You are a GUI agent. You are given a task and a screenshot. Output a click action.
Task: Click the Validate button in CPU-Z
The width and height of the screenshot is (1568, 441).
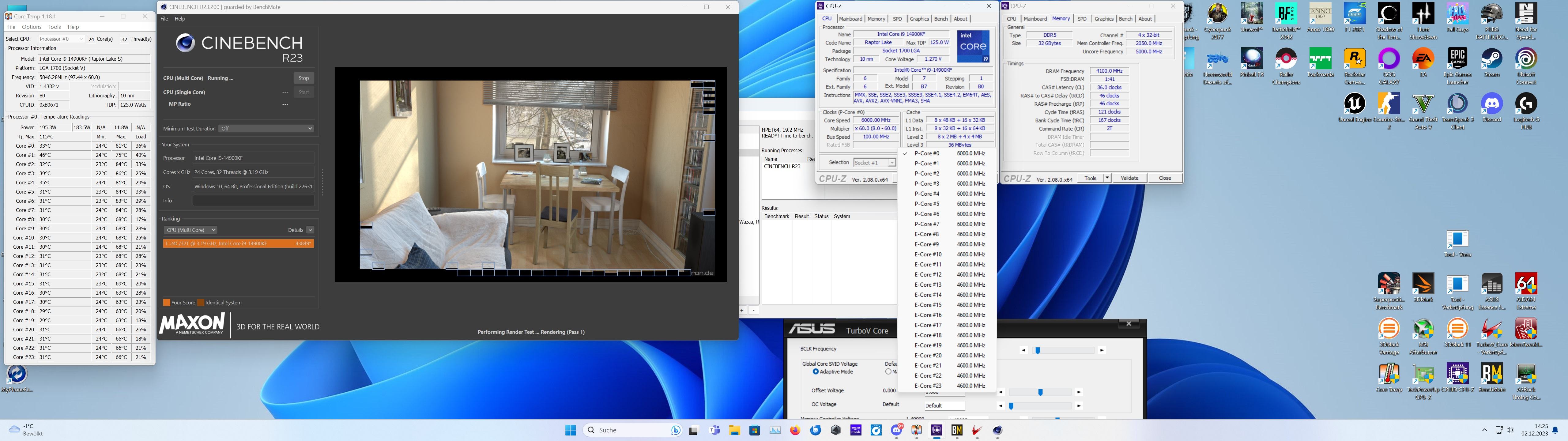tap(1129, 178)
